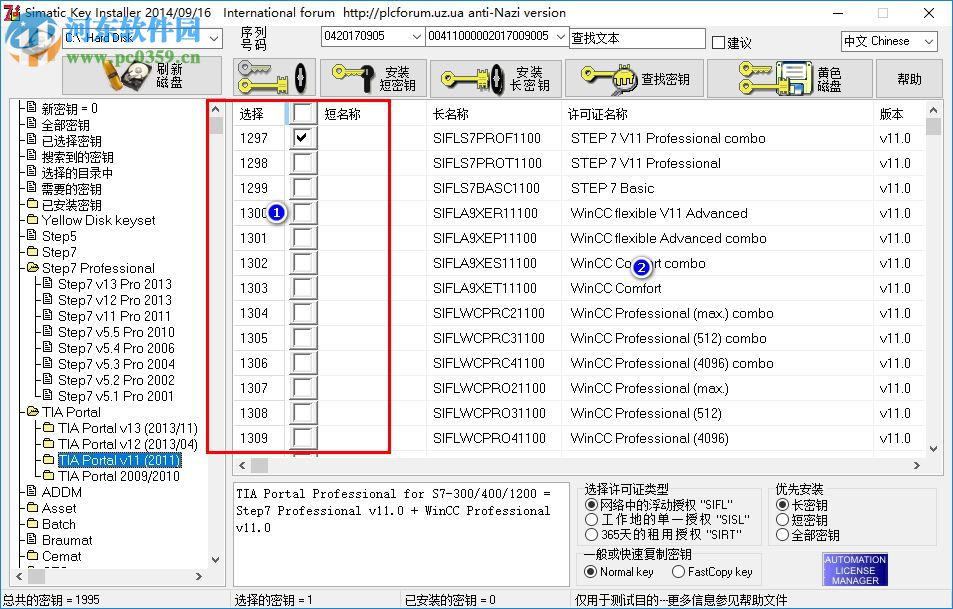Open the C:\ Hard Disk drive dropdown
Viewport: 953px width, 609px height.
[x=213, y=38]
